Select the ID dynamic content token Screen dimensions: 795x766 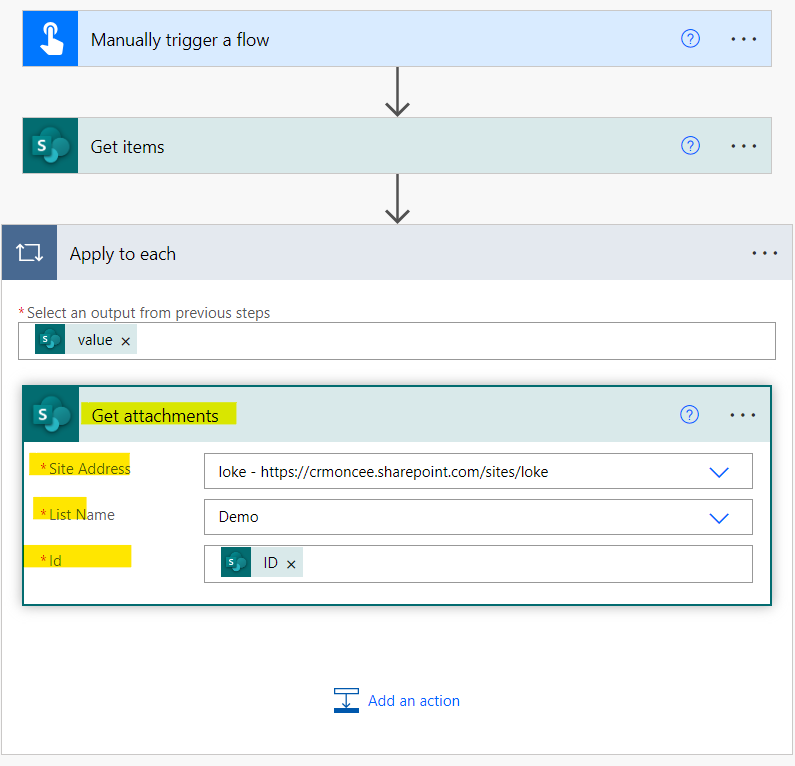pyautogui.click(x=262, y=562)
